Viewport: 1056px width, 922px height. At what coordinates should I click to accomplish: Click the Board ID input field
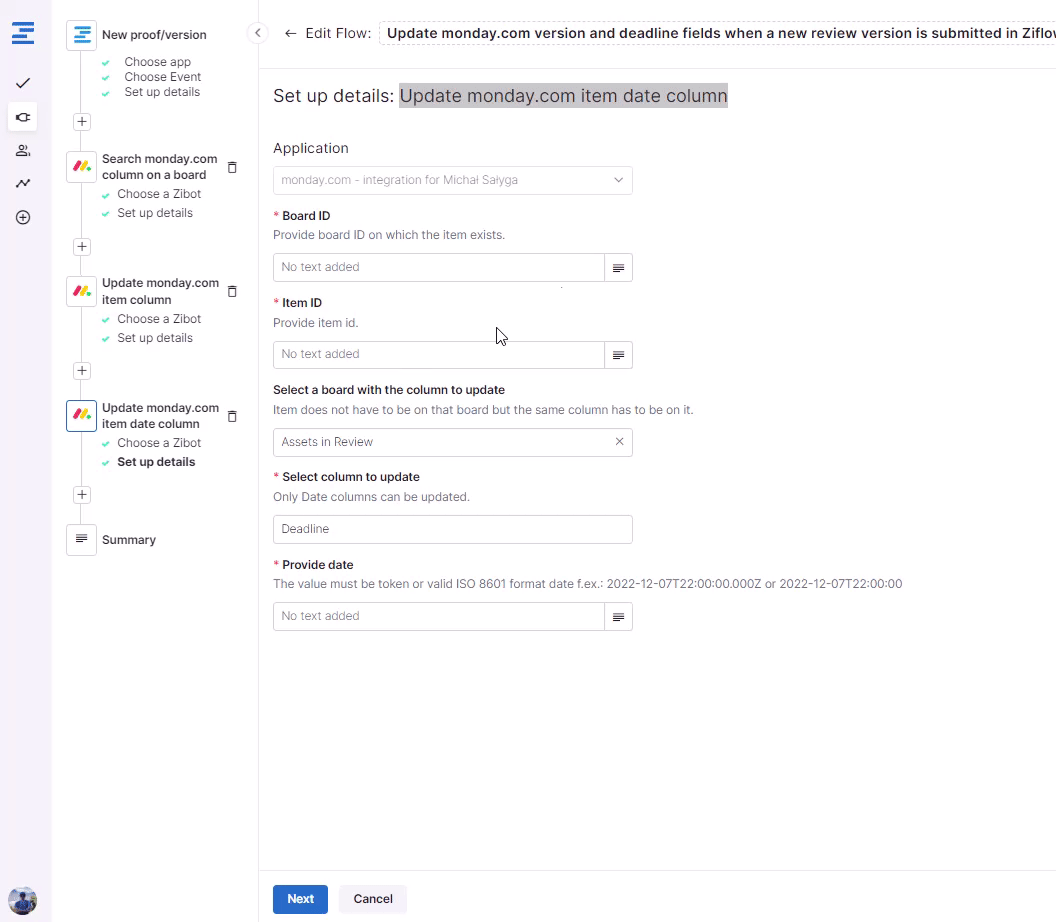click(x=439, y=267)
